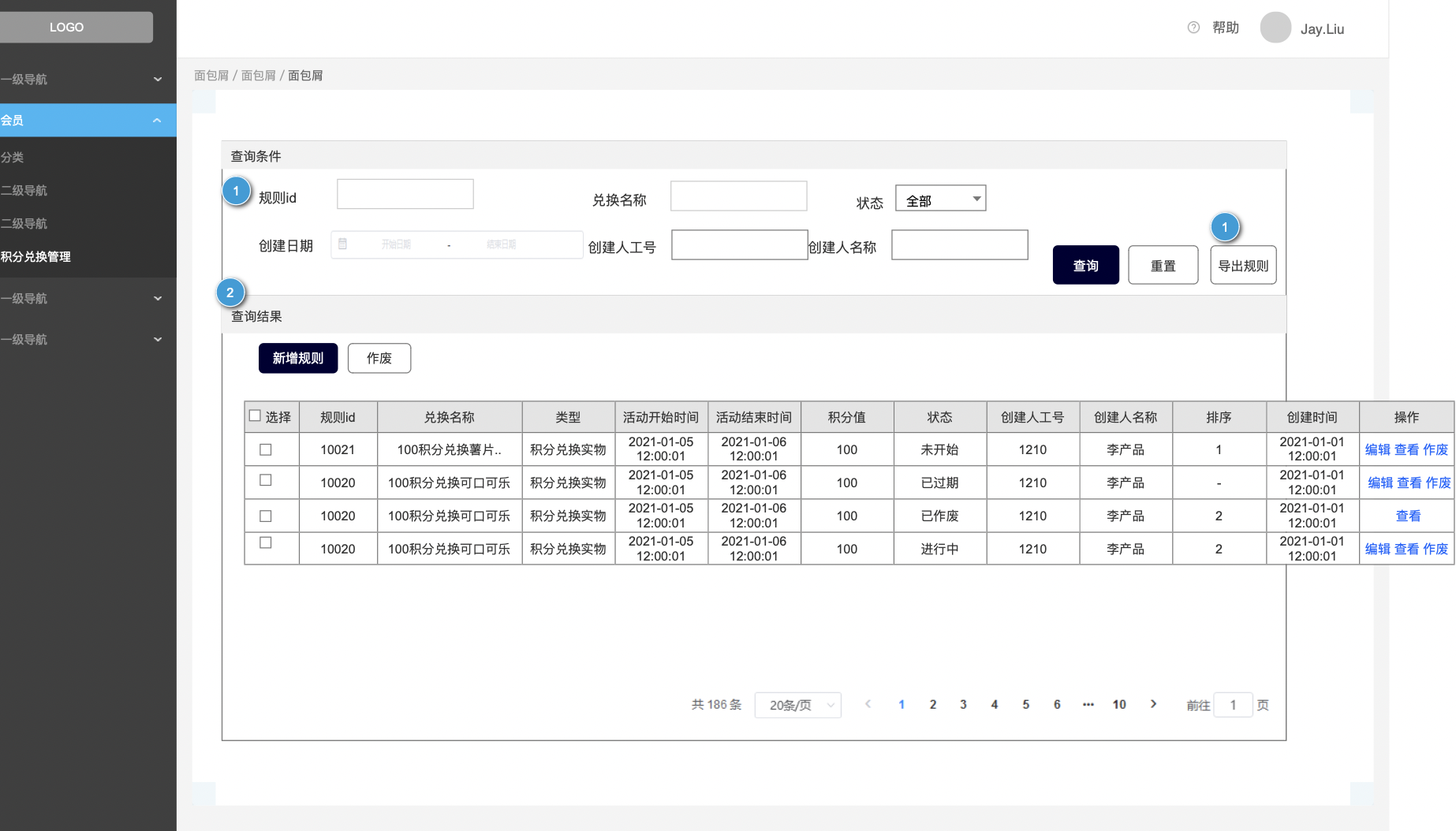Click the 共 186 条 total count text
The height and width of the screenshot is (831, 1456).
pos(717,705)
